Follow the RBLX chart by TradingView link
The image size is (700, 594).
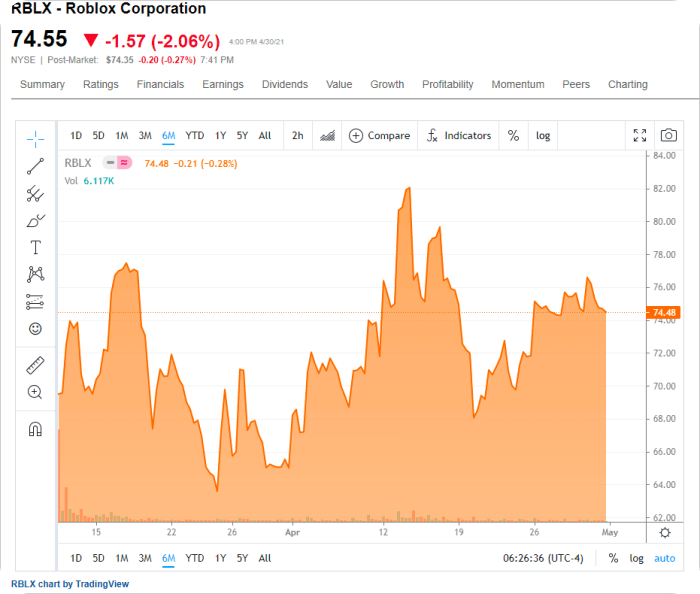(x=70, y=584)
